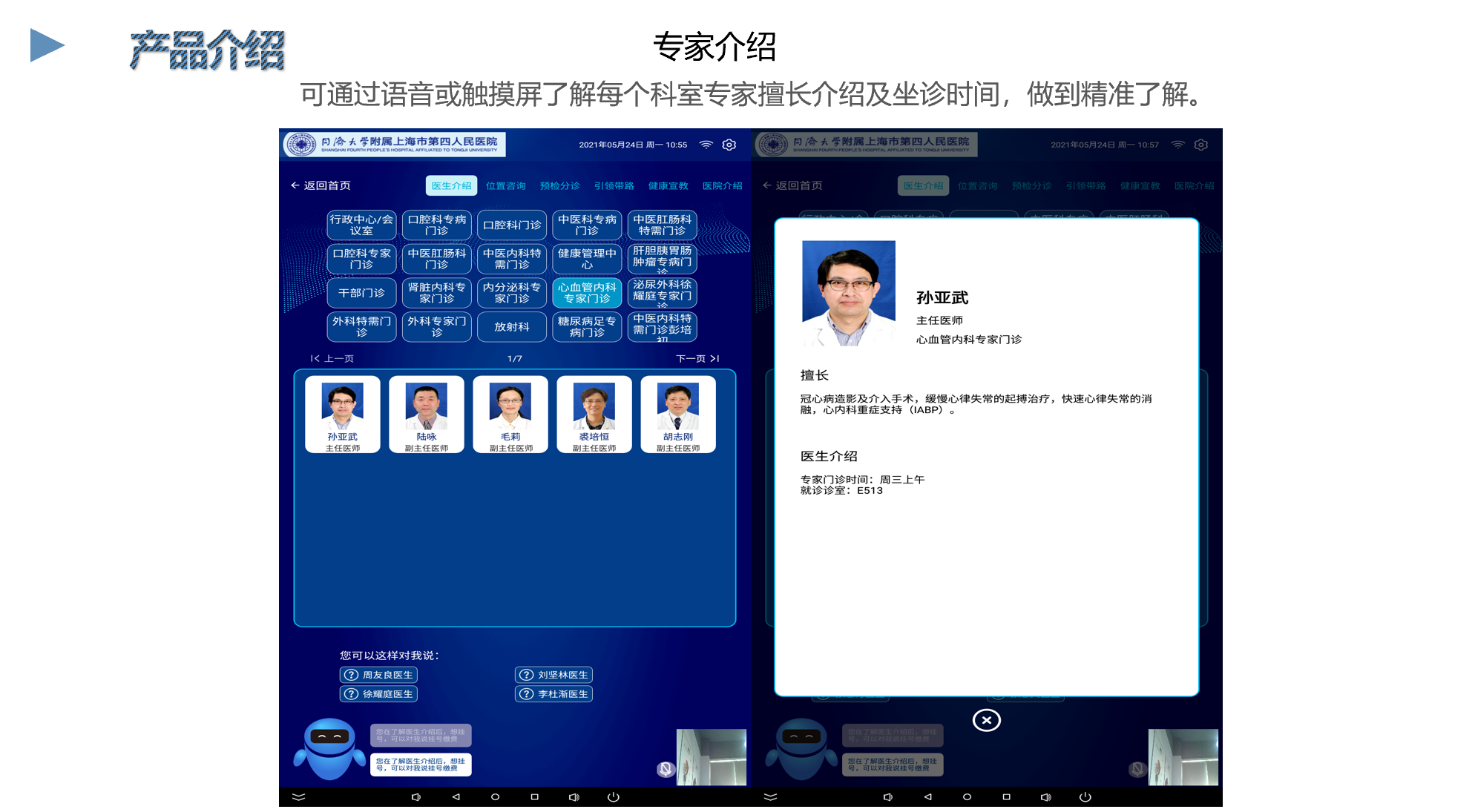Open doctor card 孙亚武
1475x812 pixels.
click(342, 414)
